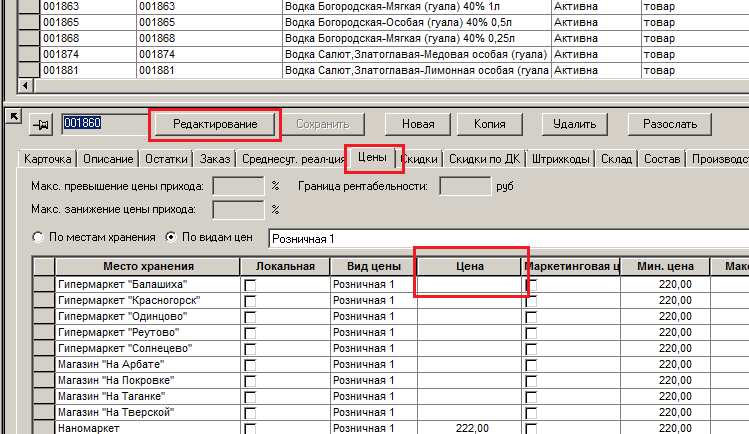
Task: Switch to the Остатки tab
Action: click(x=166, y=159)
